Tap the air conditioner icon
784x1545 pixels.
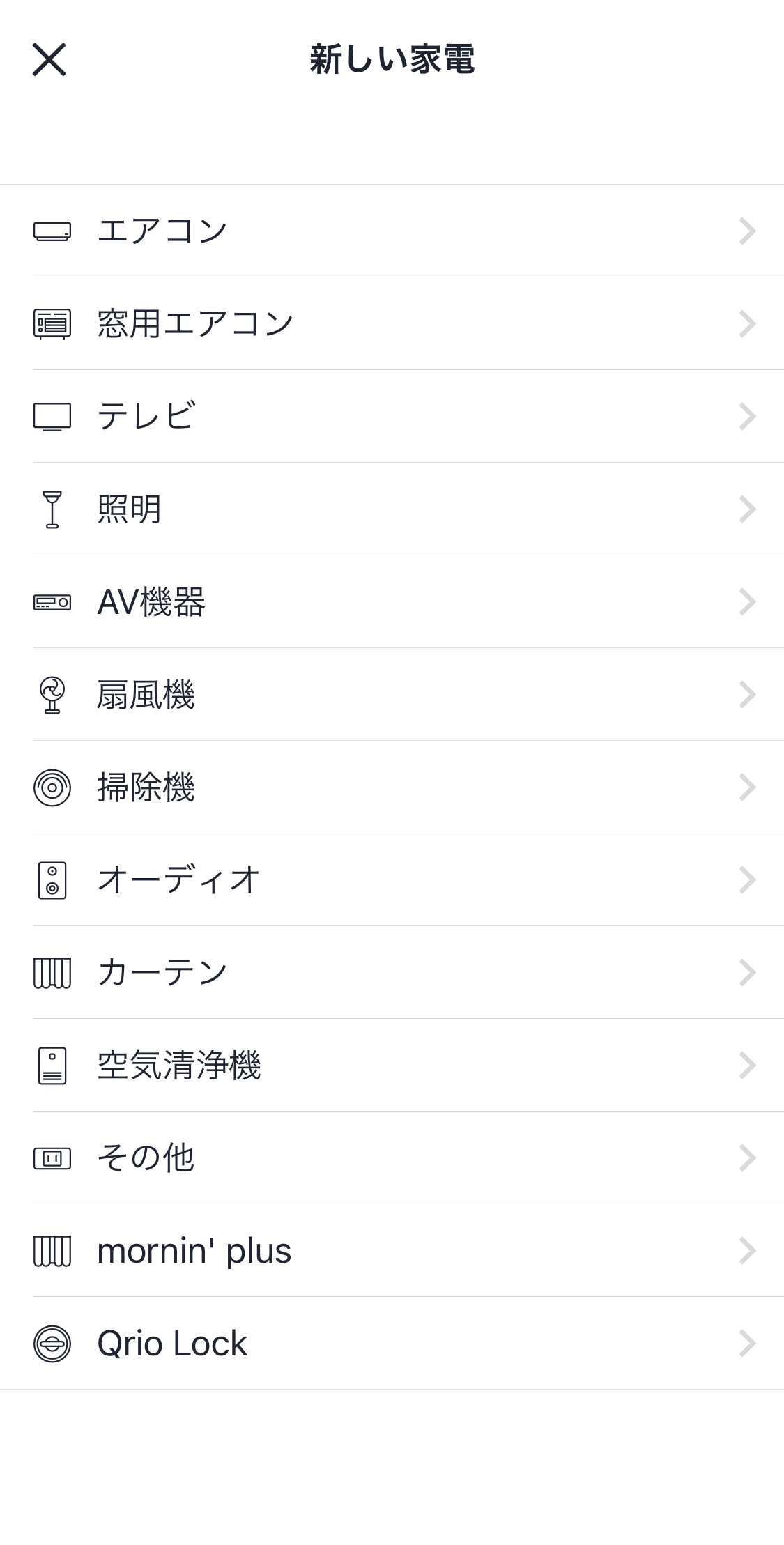click(52, 231)
